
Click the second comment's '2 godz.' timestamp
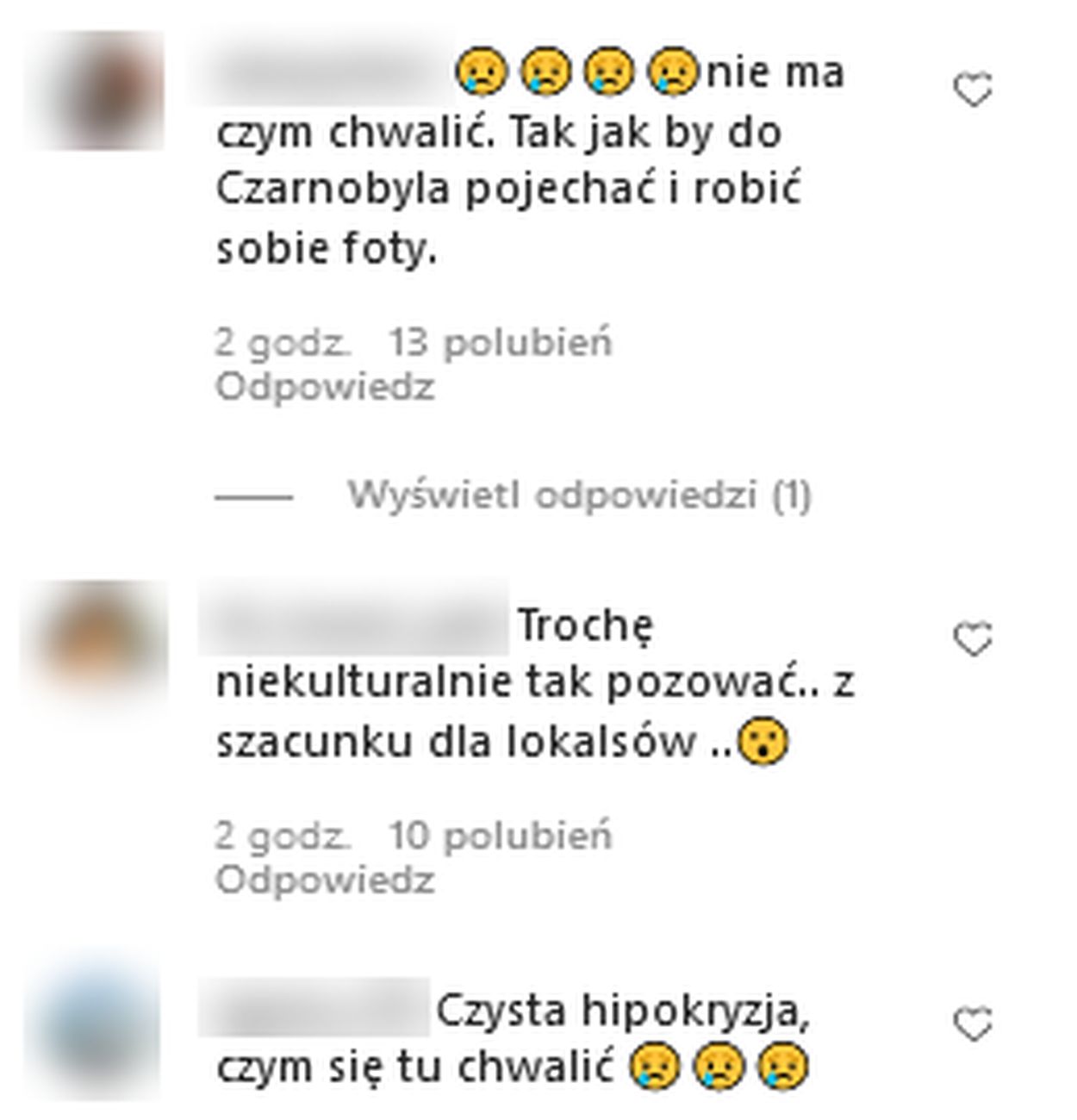(283, 836)
